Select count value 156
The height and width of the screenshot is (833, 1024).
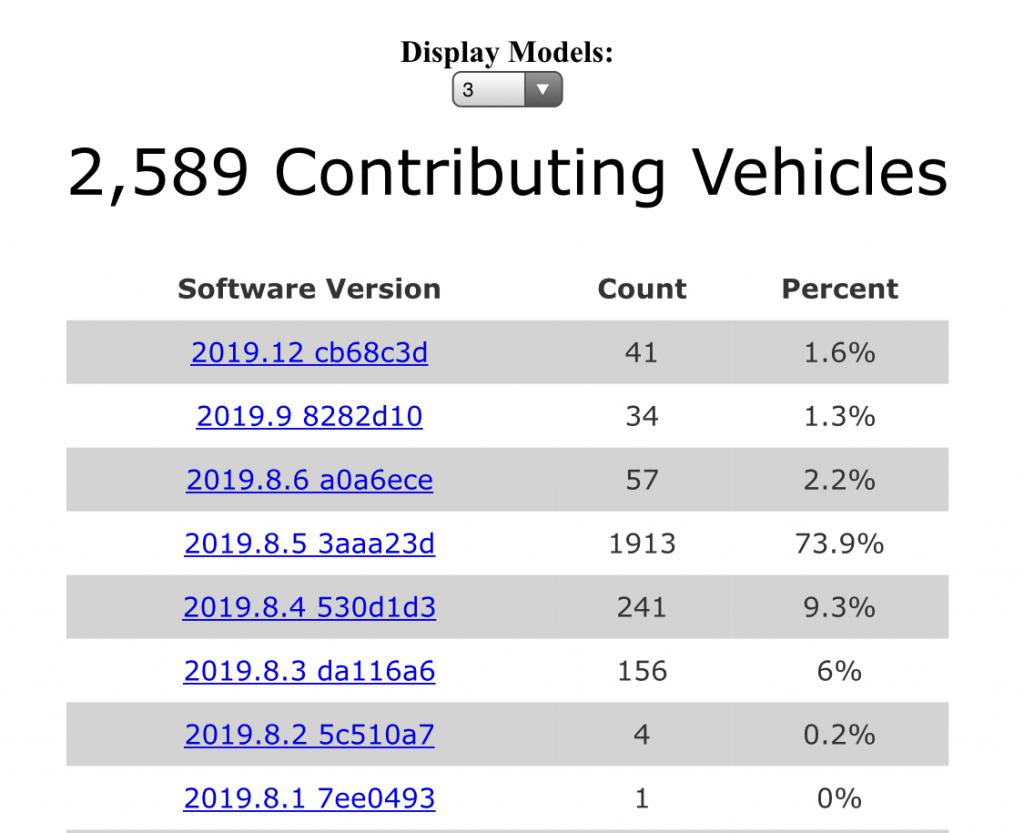[x=642, y=670]
